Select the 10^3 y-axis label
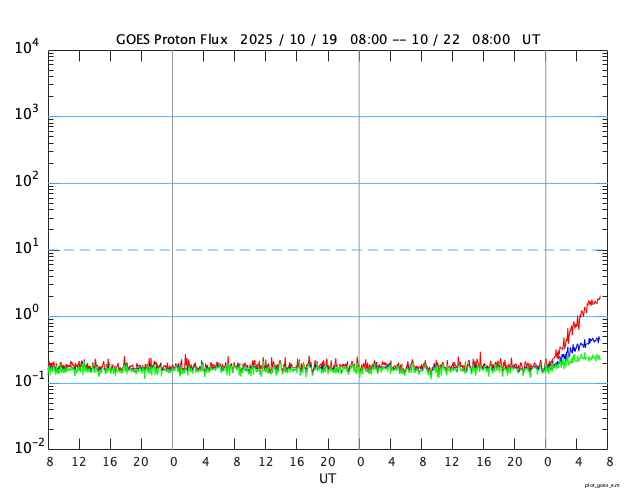 tap(27, 115)
